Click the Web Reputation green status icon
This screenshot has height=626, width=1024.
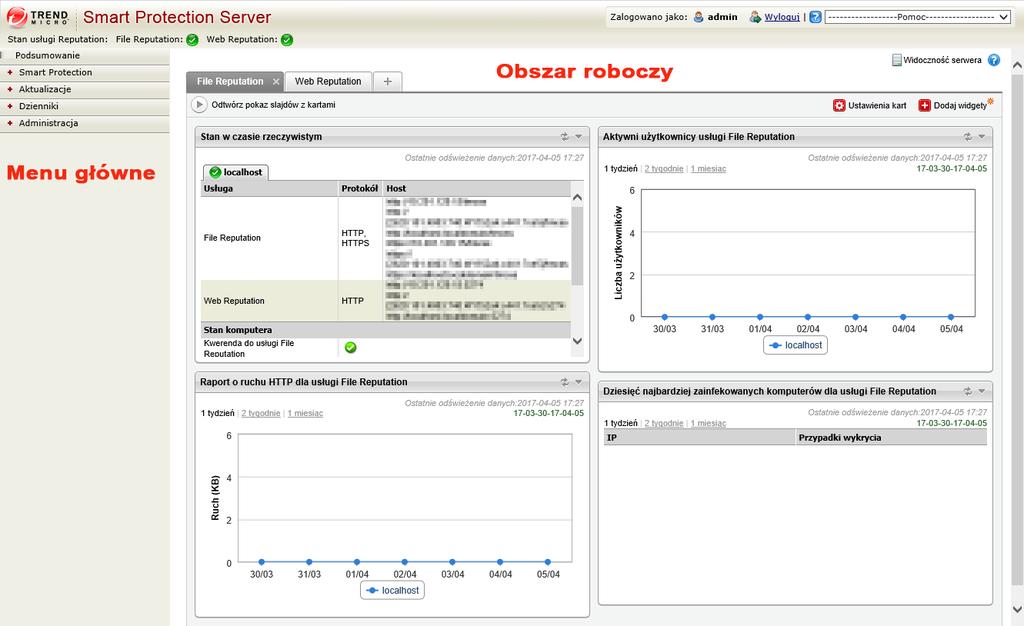287,40
